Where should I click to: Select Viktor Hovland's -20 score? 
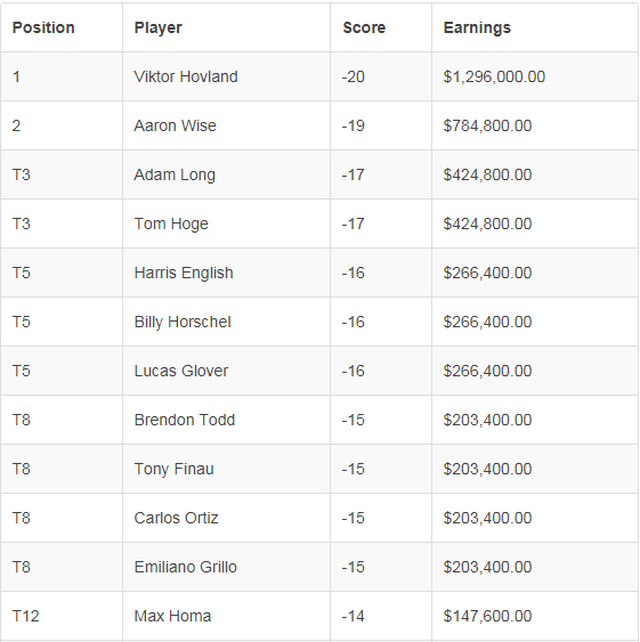353,77
